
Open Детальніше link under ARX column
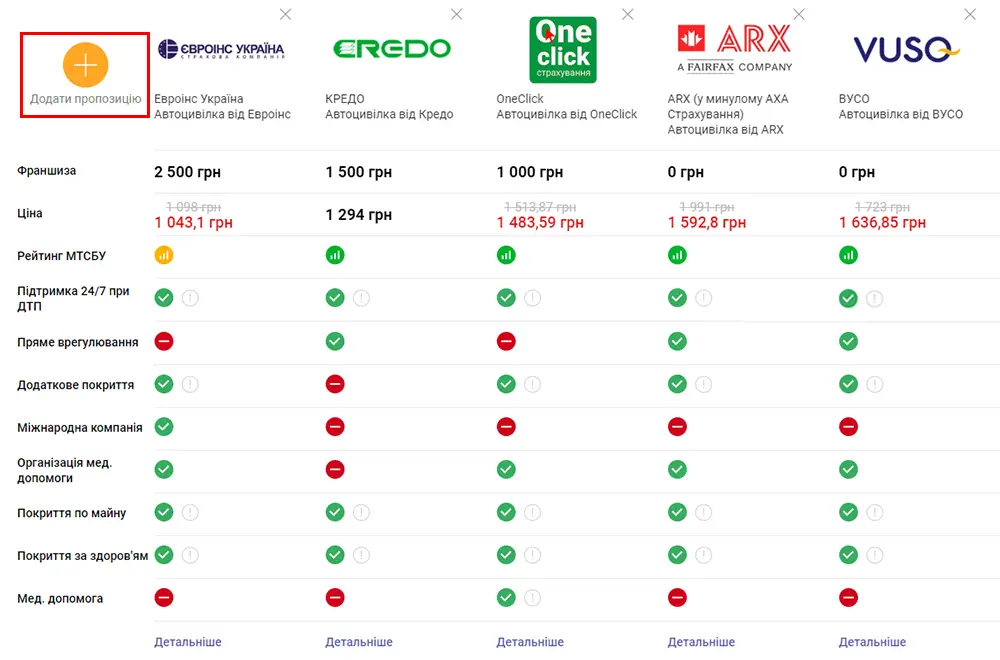(x=701, y=642)
